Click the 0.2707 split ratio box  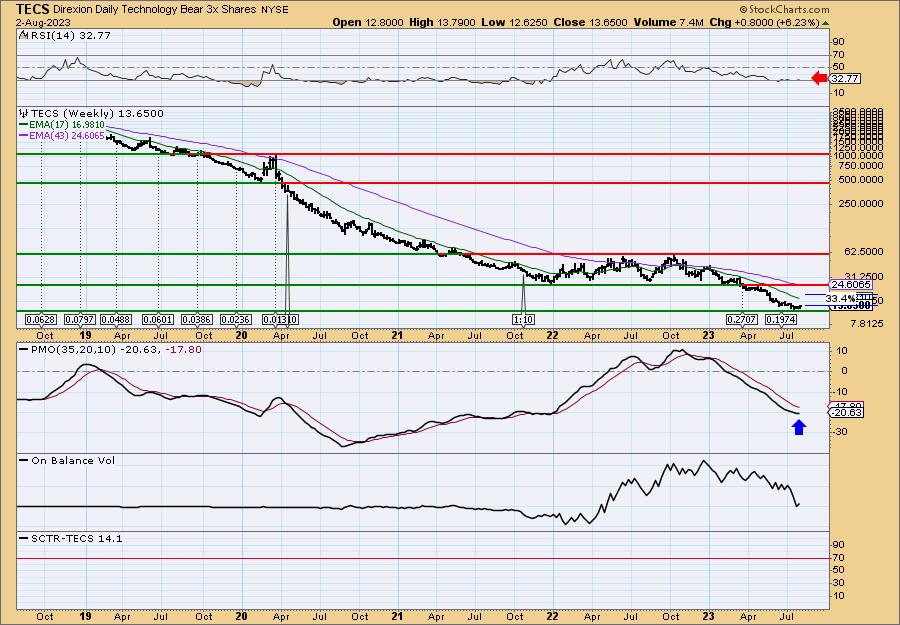pyautogui.click(x=742, y=319)
